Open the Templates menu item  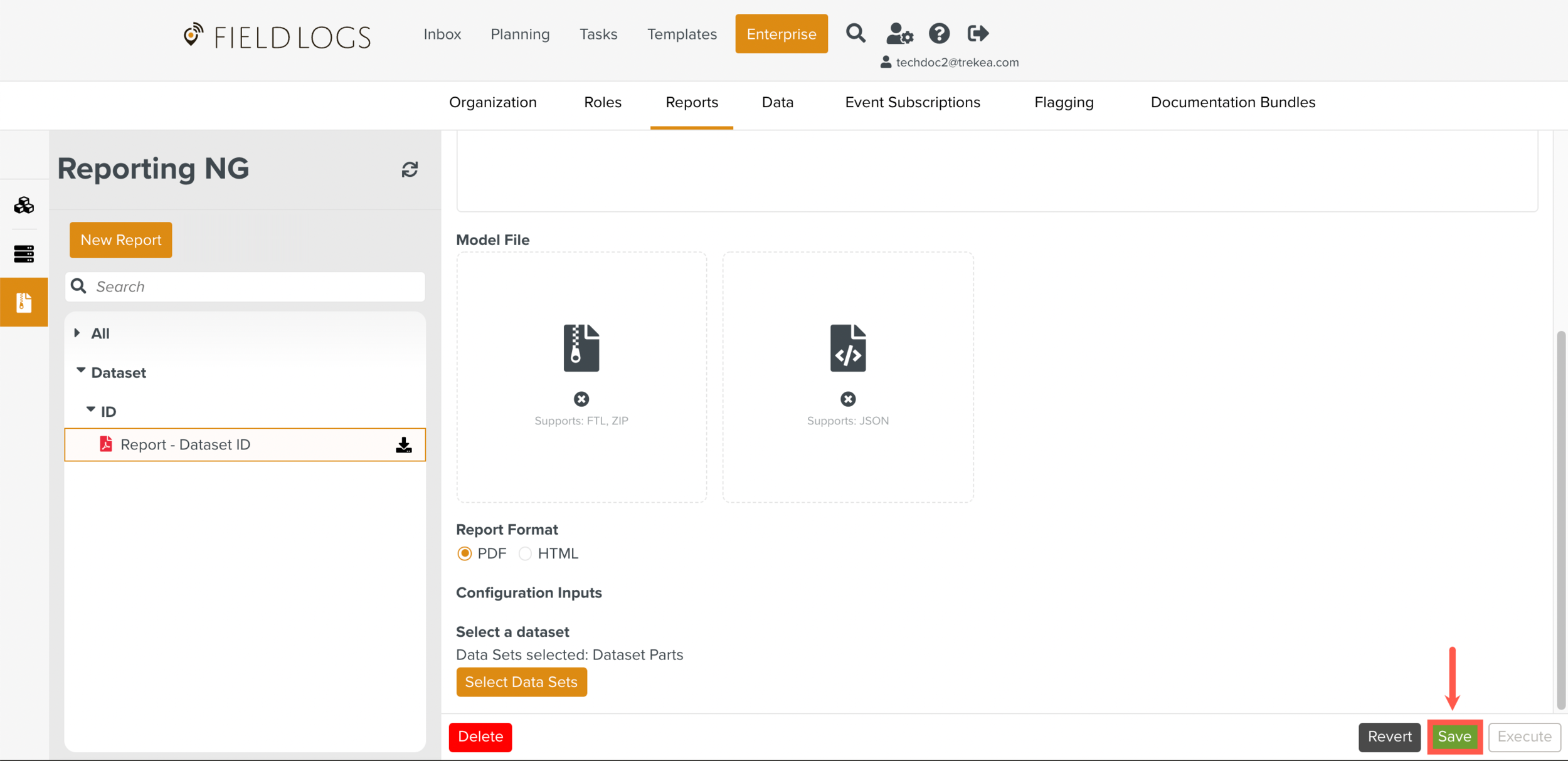[682, 34]
